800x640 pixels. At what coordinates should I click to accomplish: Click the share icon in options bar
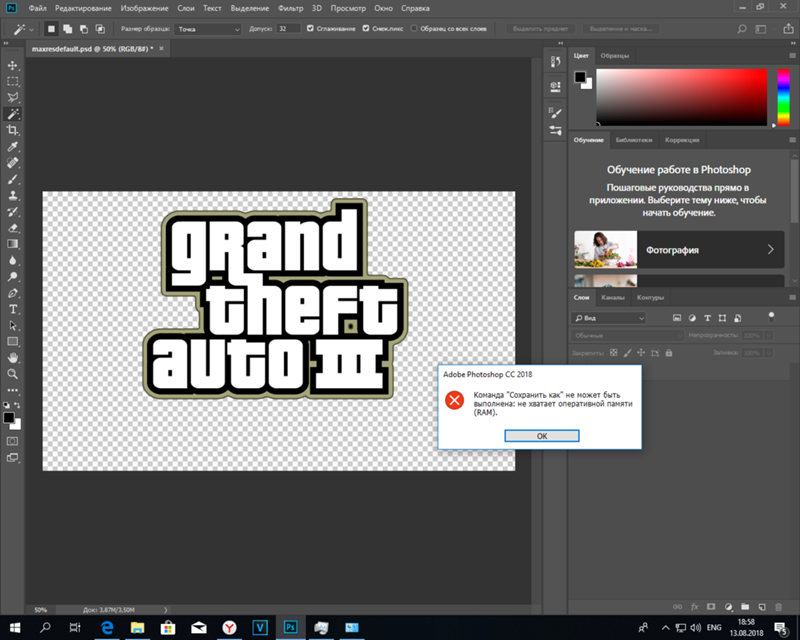click(x=788, y=29)
